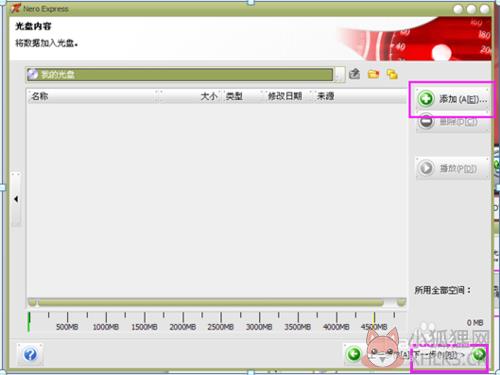Click scrollbar right end button
The height and width of the screenshot is (375, 500).
tap(401, 302)
